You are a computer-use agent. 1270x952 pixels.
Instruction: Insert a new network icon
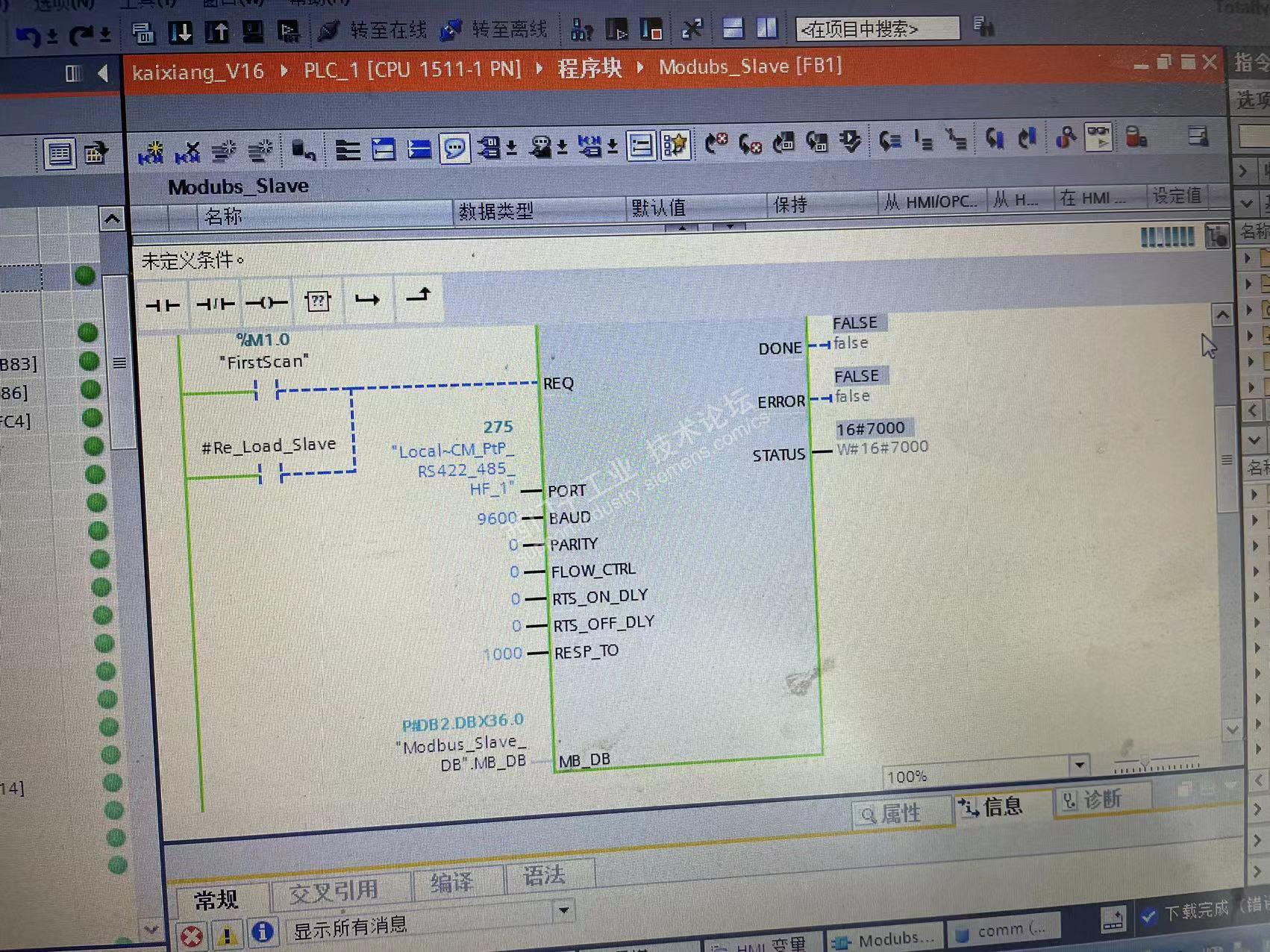pos(151,152)
